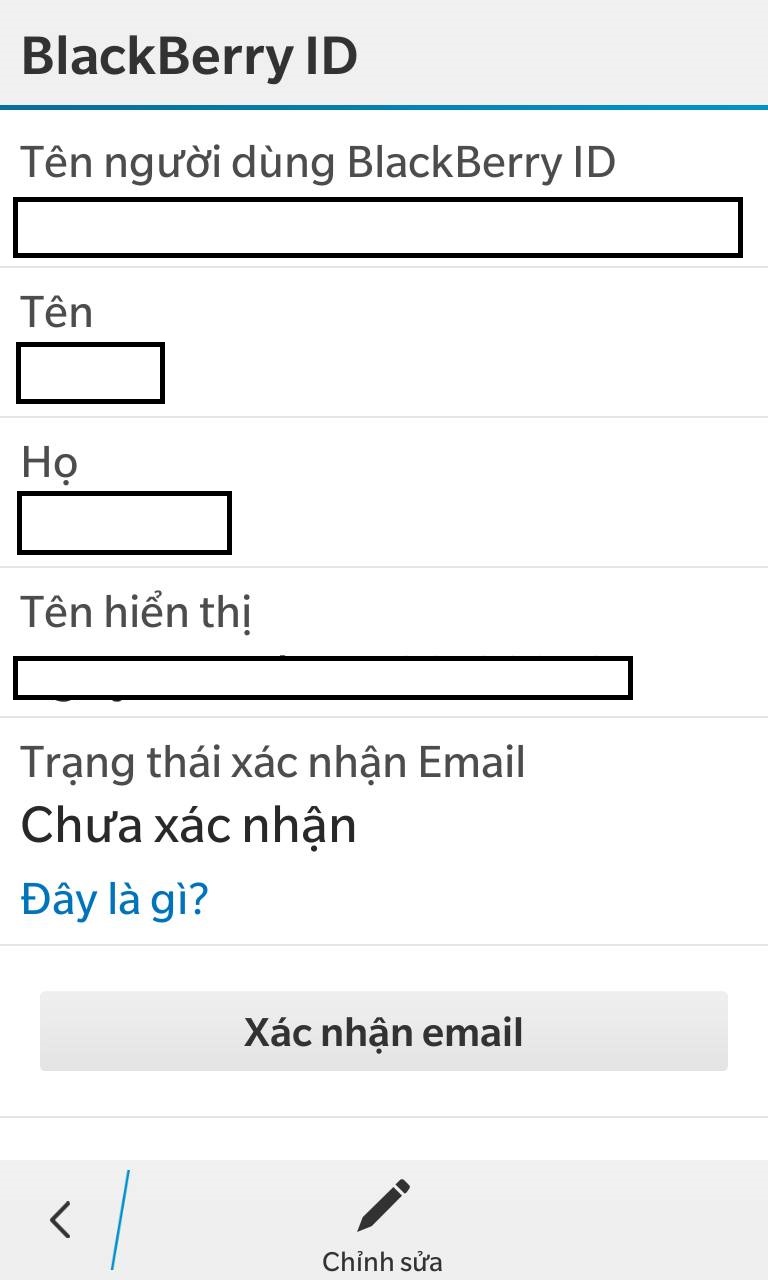
Task: Select the Tên hiển thị label
Action: tap(136, 613)
